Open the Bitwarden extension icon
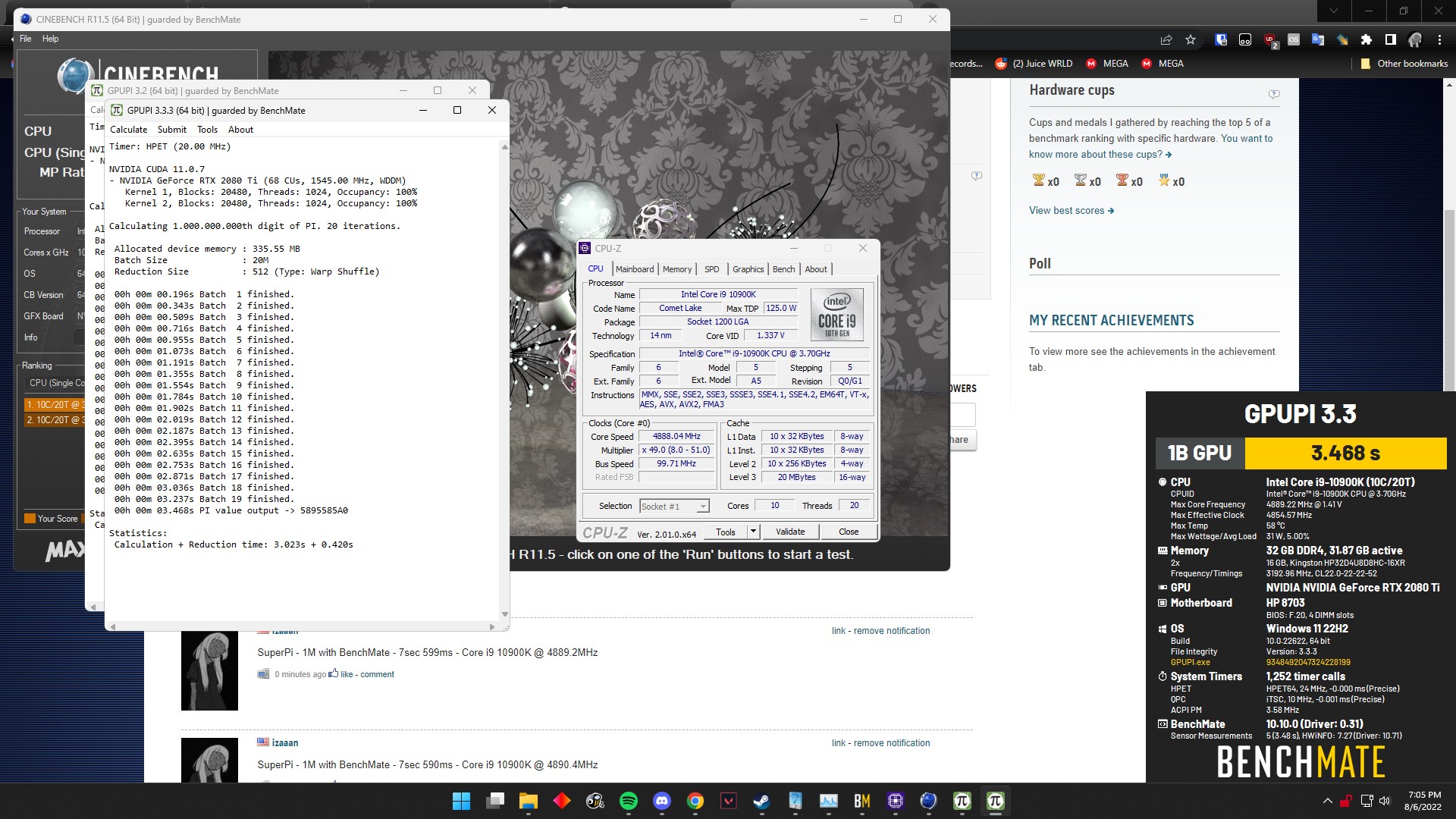 tap(1221, 40)
